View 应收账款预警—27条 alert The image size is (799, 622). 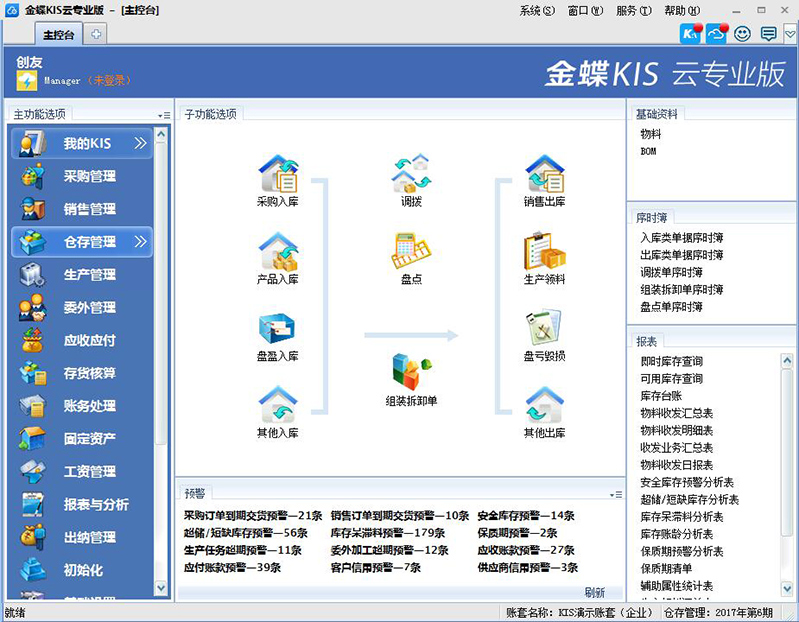pyautogui.click(x=526, y=550)
